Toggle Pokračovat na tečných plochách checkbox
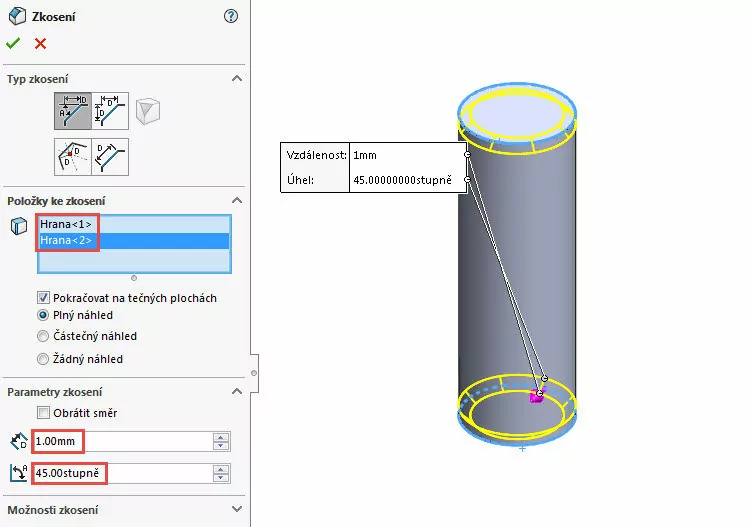Image resolution: width=750 pixels, height=527 pixels. [43, 298]
